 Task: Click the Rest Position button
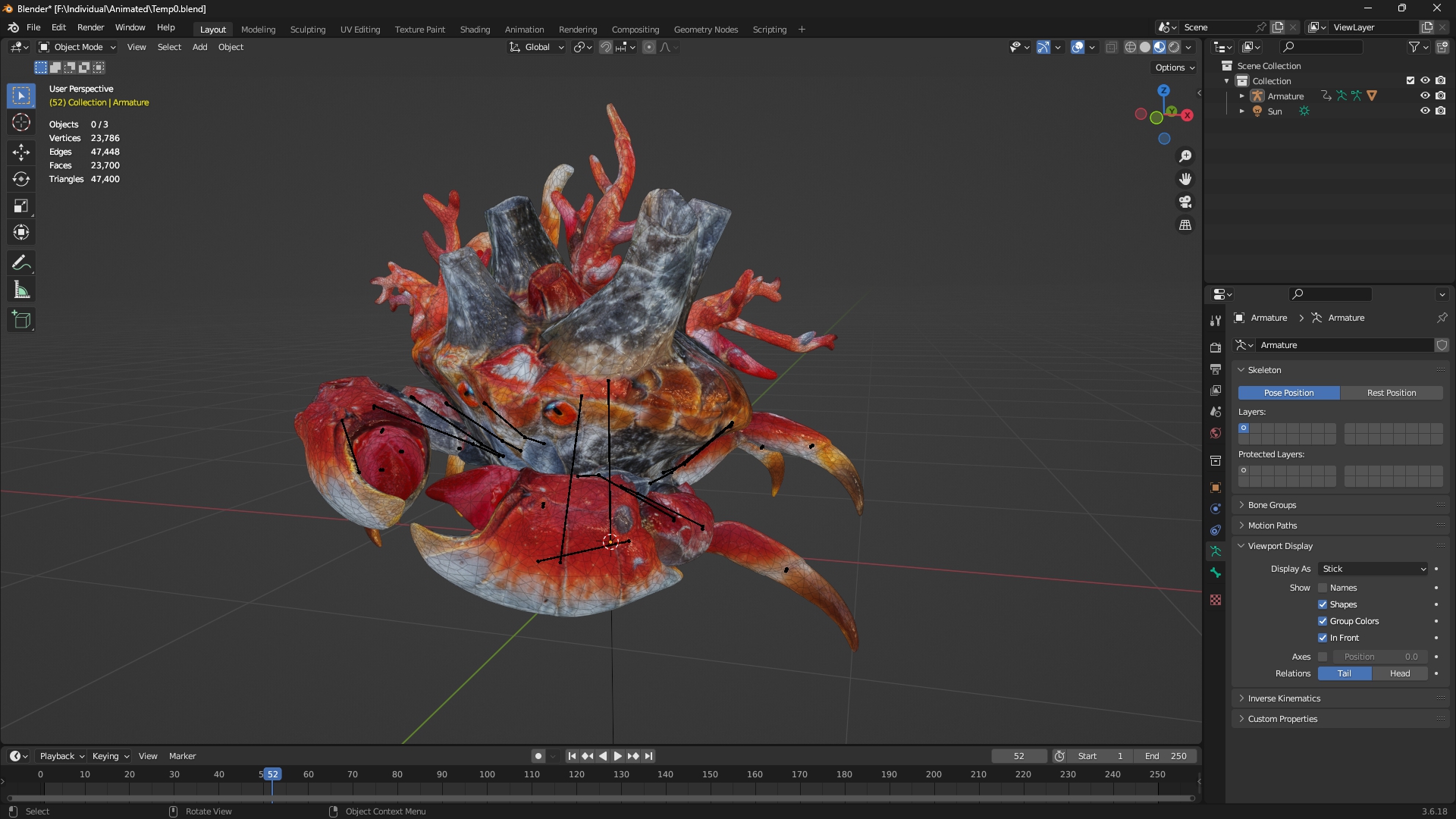(1392, 393)
